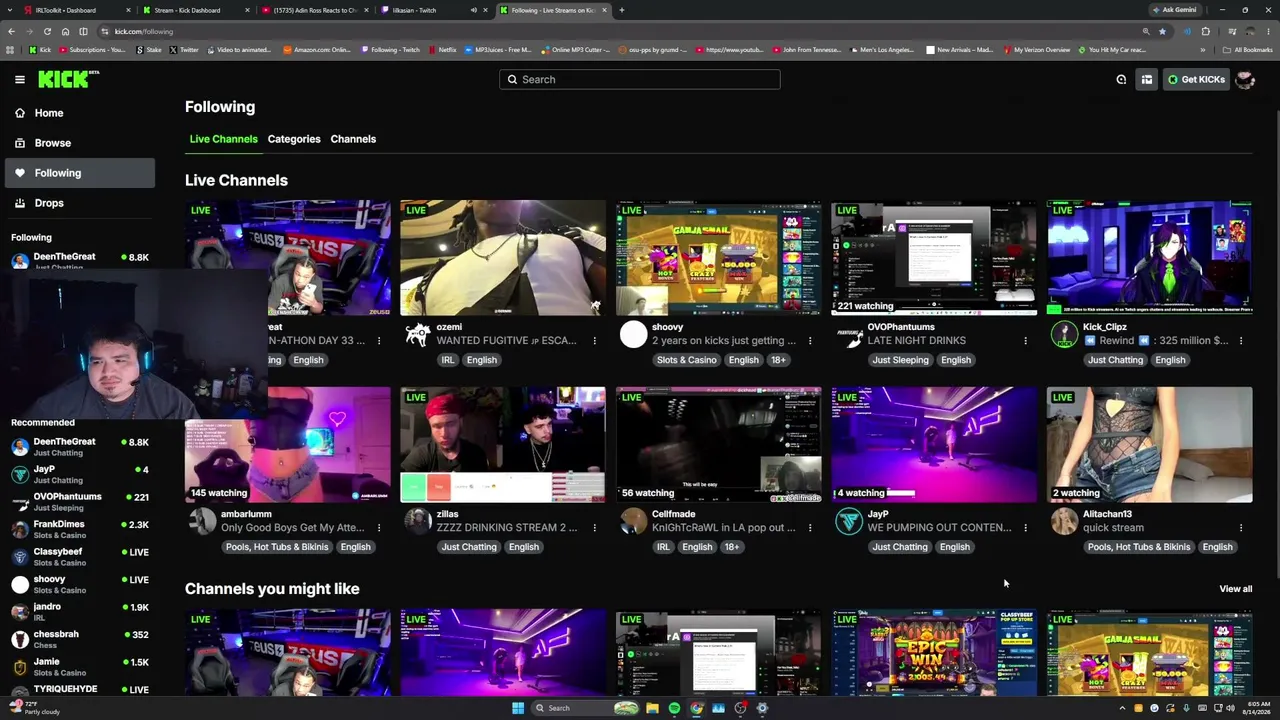
Task: Open Cellfmade channel avatar
Action: tap(634, 521)
